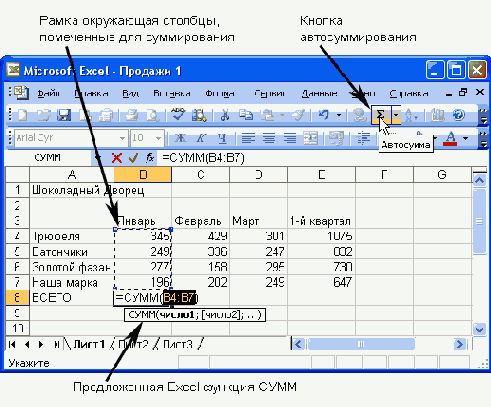Undo the last action

pyautogui.click(x=323, y=115)
